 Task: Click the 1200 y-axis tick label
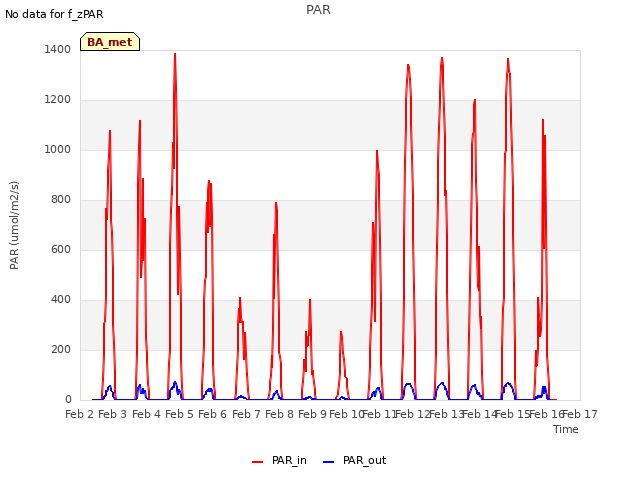(58, 100)
